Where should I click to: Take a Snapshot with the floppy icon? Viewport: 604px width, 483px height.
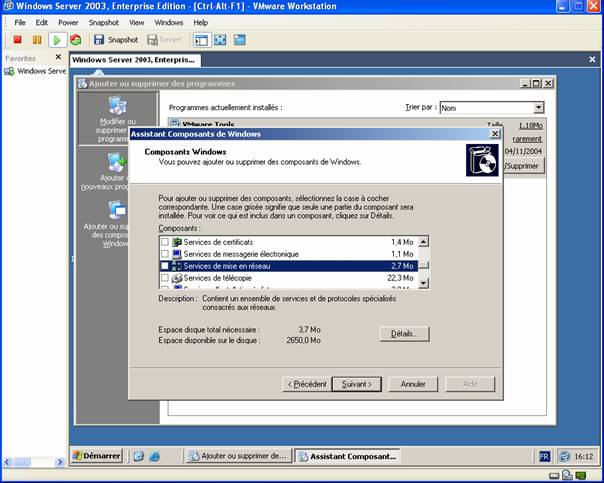[x=116, y=40]
